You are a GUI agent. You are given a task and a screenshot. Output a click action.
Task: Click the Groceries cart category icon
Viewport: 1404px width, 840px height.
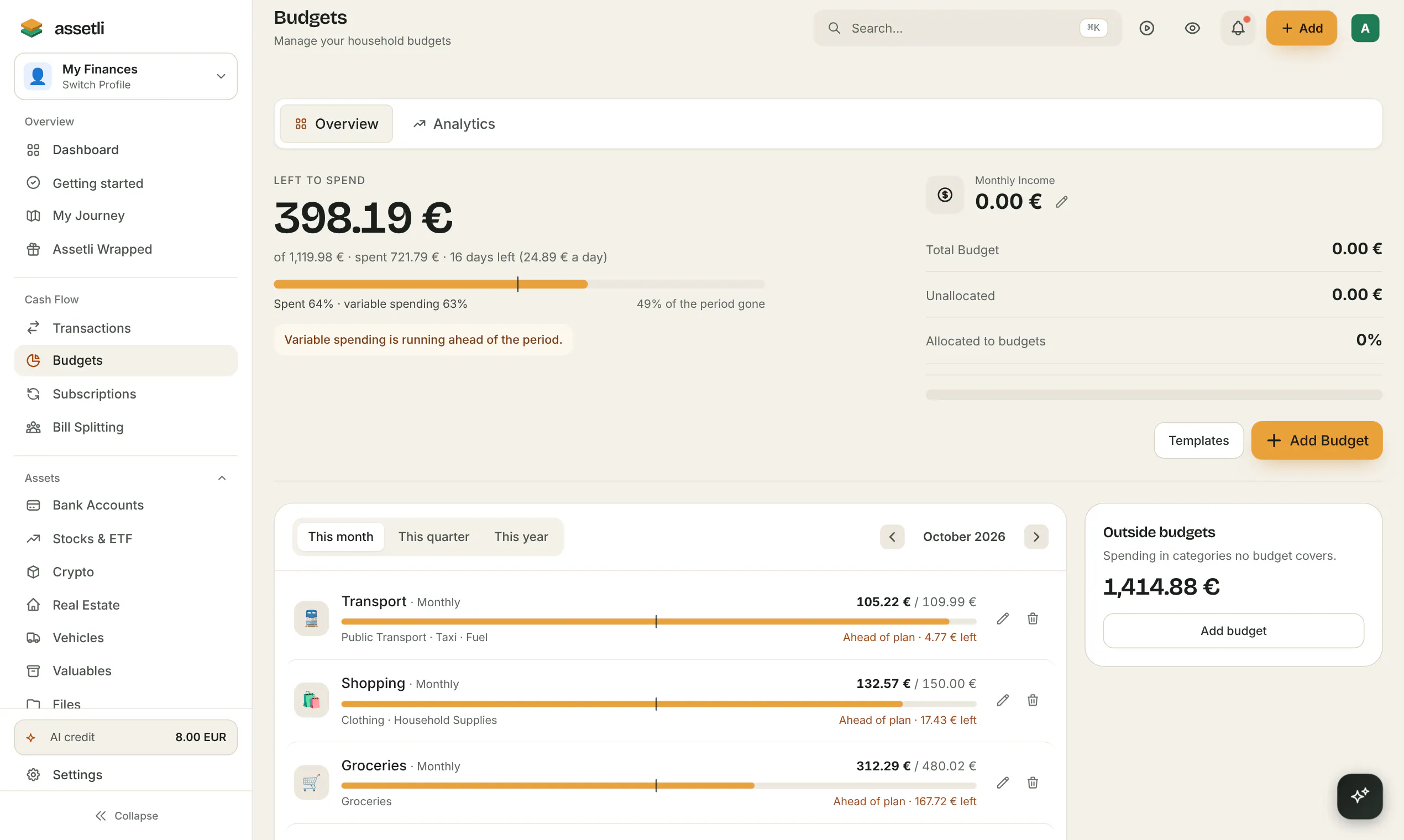click(311, 783)
